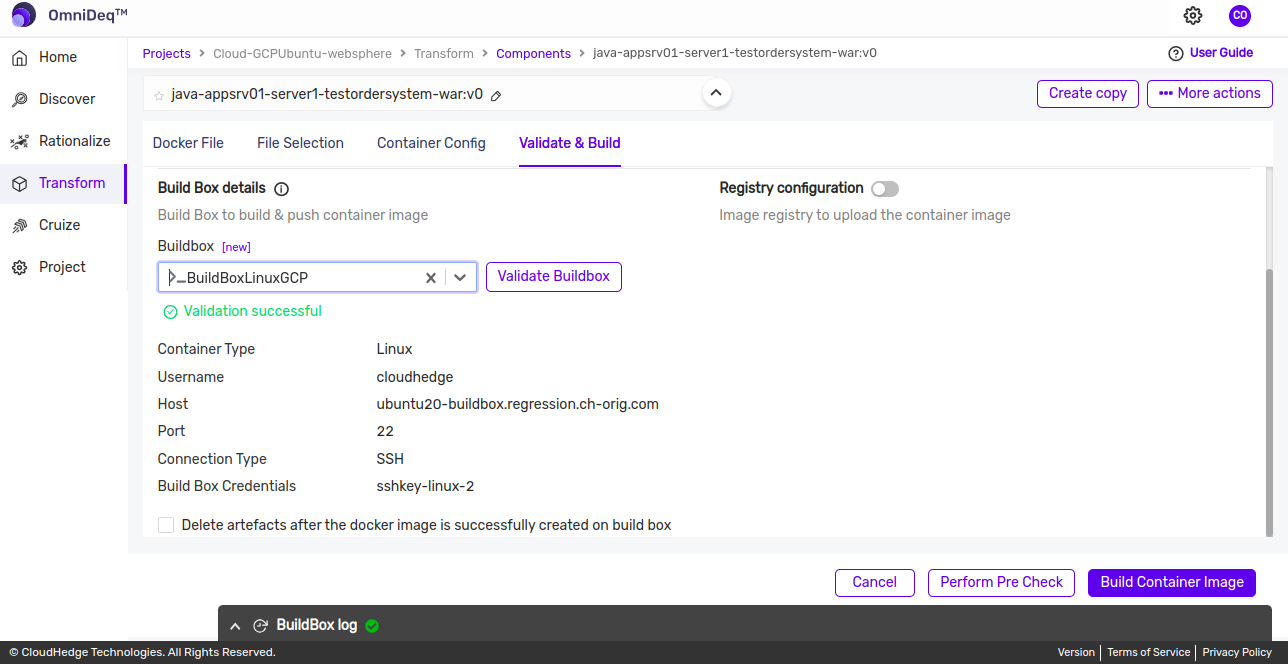The width and height of the screenshot is (1288, 664).
Task: Click the host value ubuntu20-buildbox.regression.ch-orig.com
Action: point(518,405)
